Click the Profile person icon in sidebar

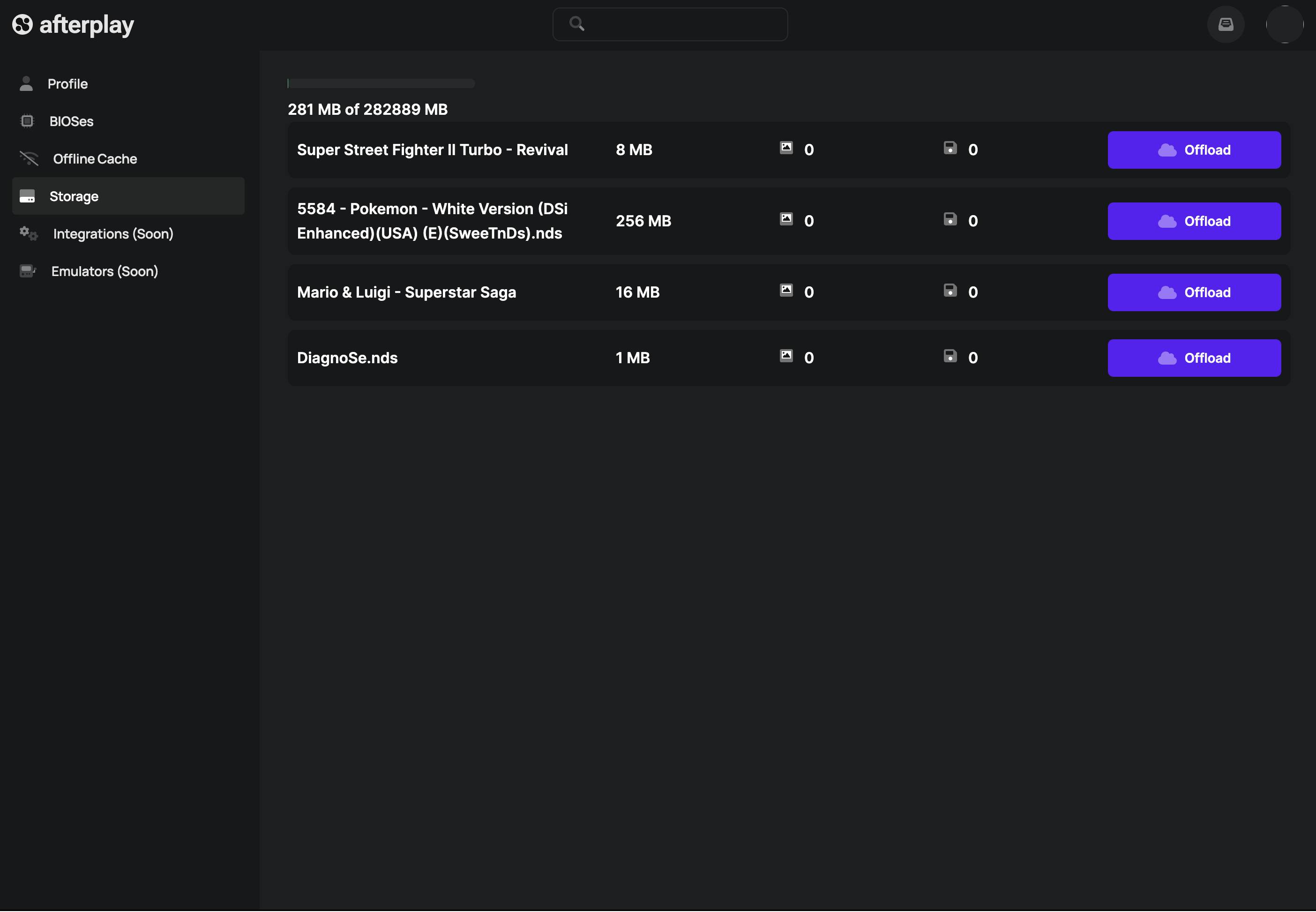click(26, 84)
